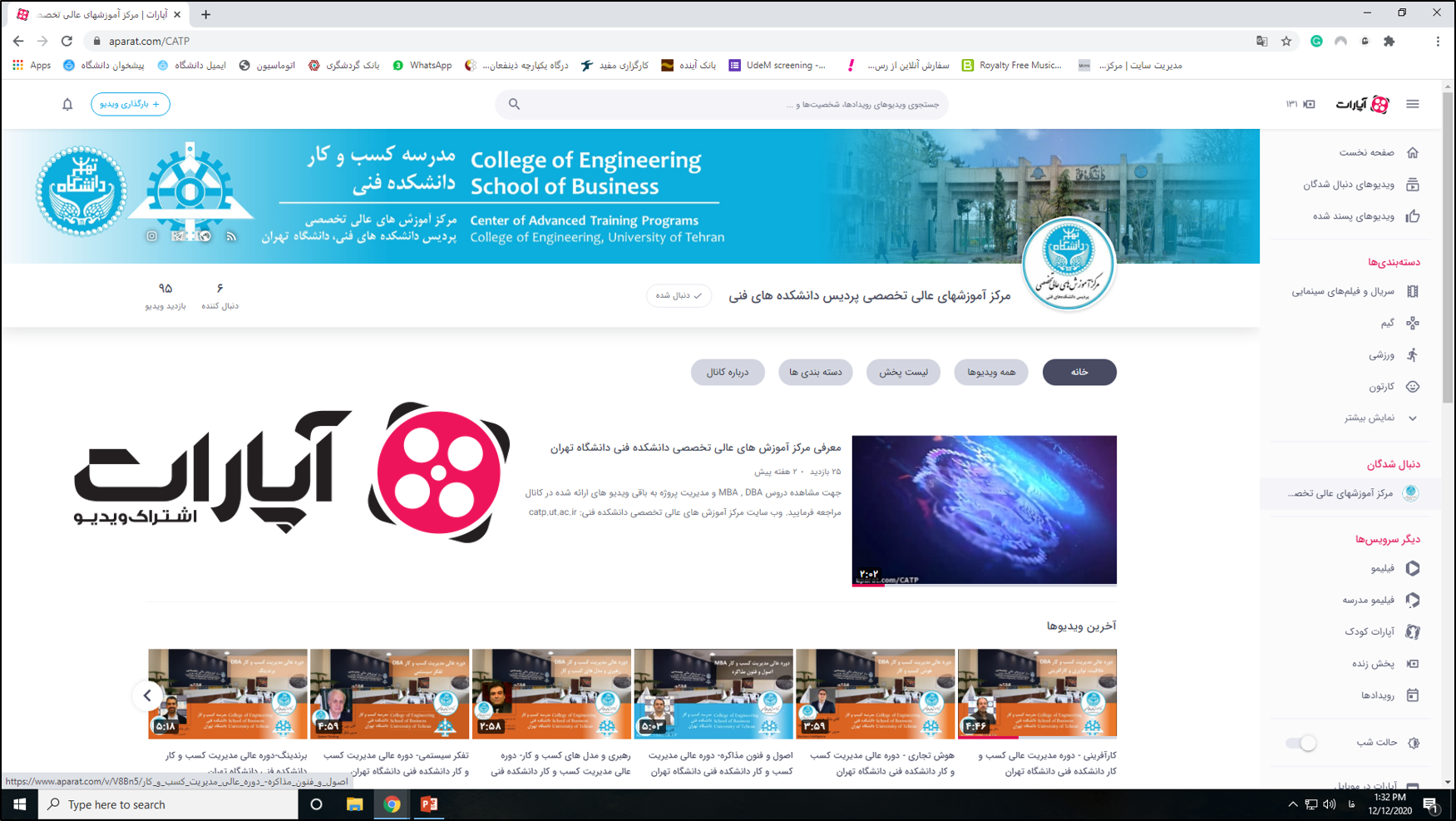Open پخش زنده live icon
The image size is (1456, 821).
(1413, 663)
